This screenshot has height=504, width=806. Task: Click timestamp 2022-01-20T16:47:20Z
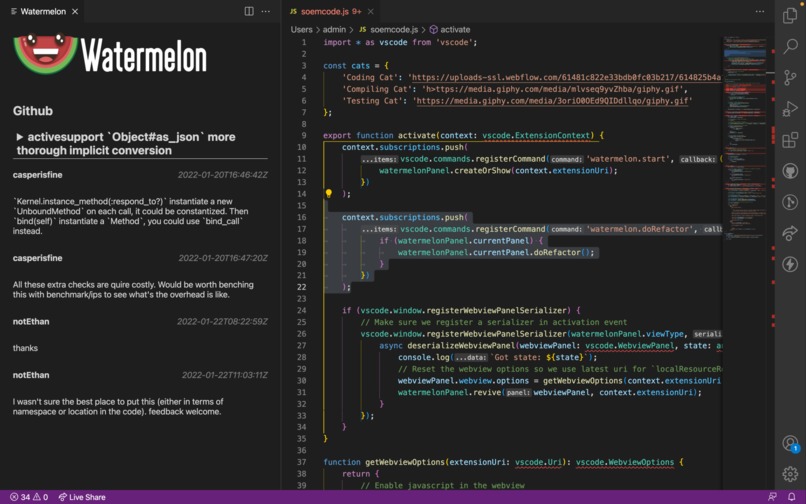coord(223,258)
